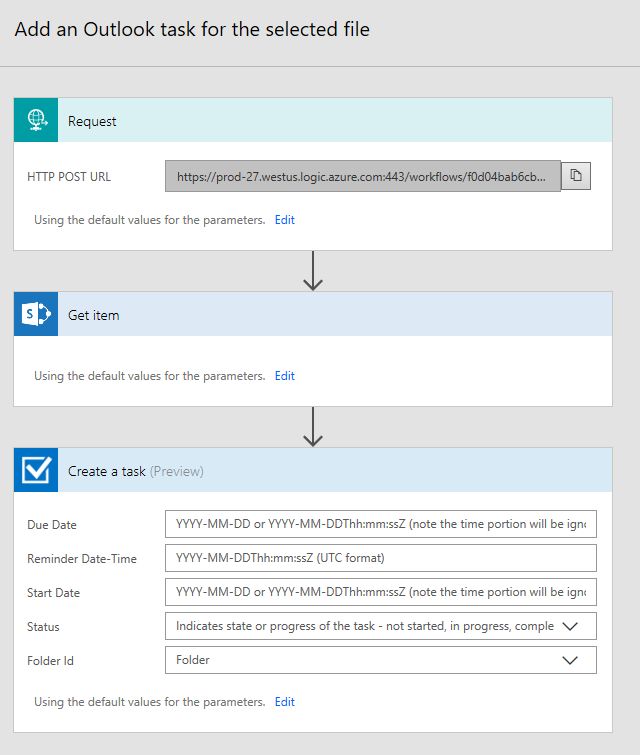
Task: Collapse the Get item step header
Action: 335,315
